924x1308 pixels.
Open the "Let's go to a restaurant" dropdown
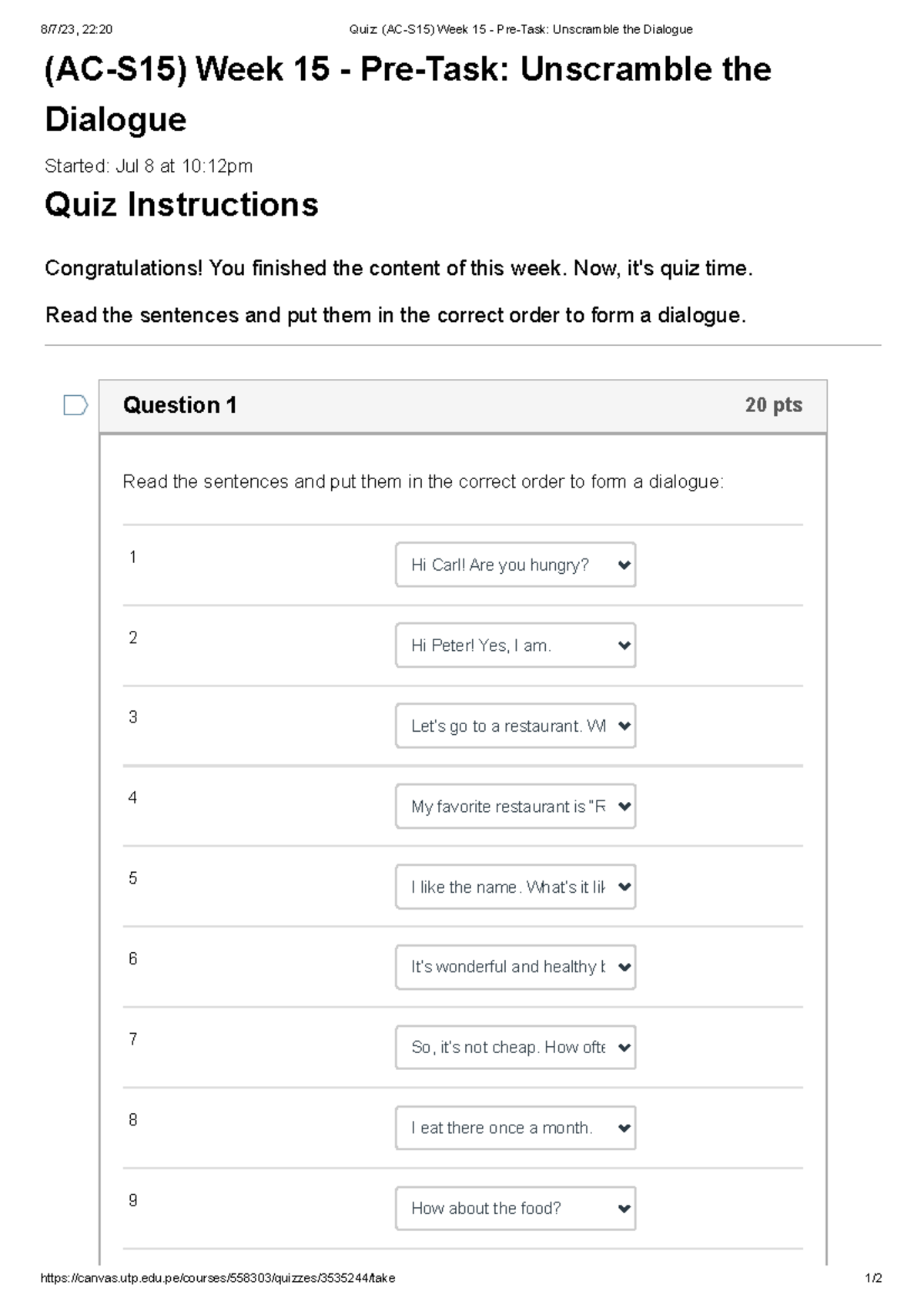(514, 726)
